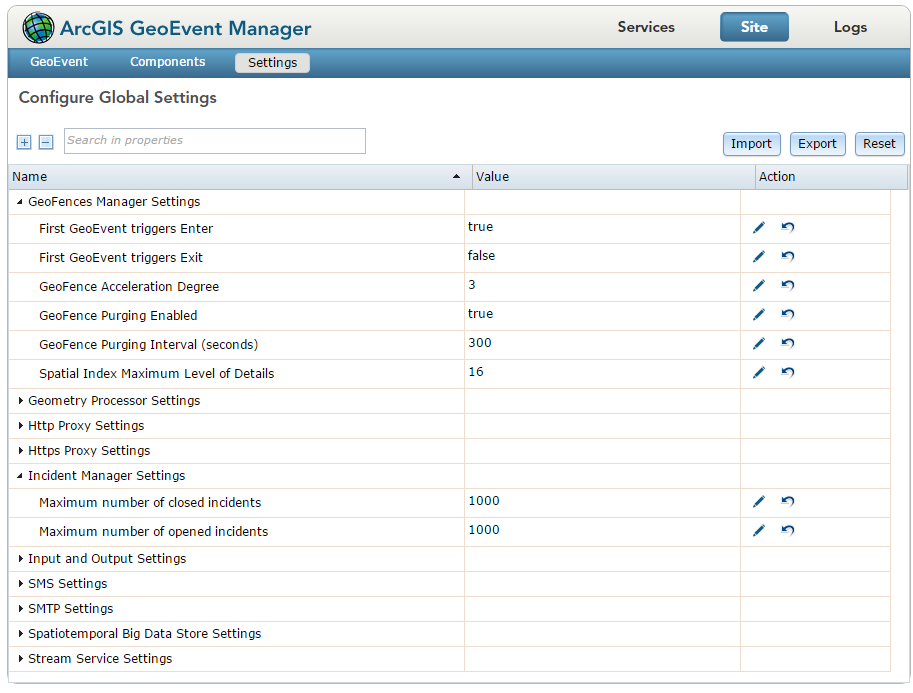Expand Geometry Processor Settings group

click(20, 401)
